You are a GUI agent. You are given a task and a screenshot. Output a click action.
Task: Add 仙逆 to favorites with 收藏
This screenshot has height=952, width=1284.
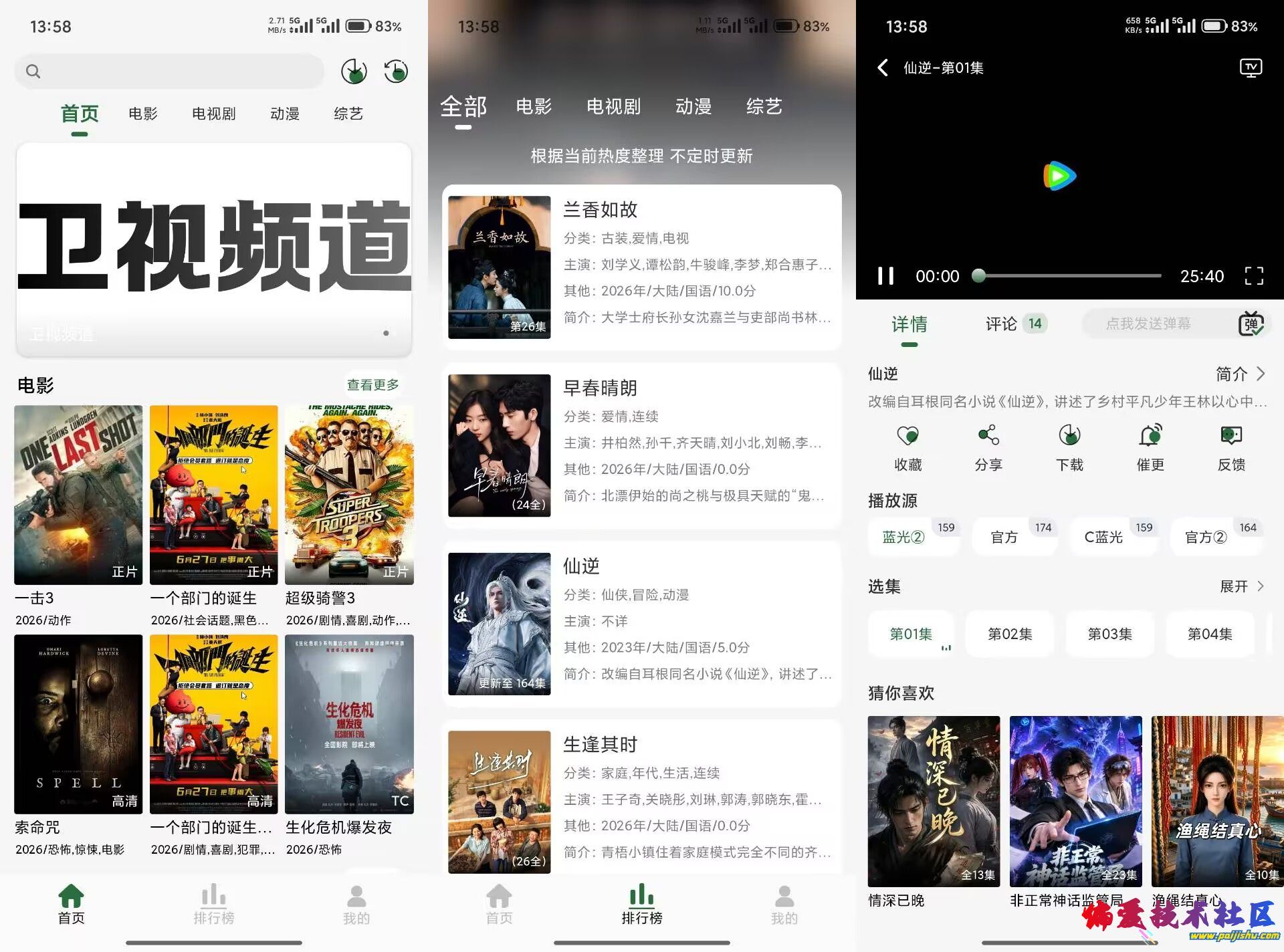pos(907,447)
